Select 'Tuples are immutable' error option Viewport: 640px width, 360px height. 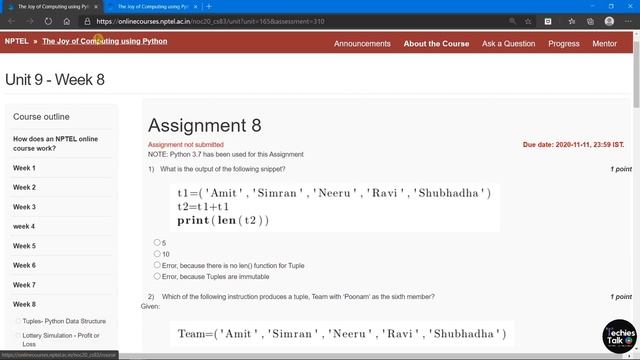pos(157,276)
